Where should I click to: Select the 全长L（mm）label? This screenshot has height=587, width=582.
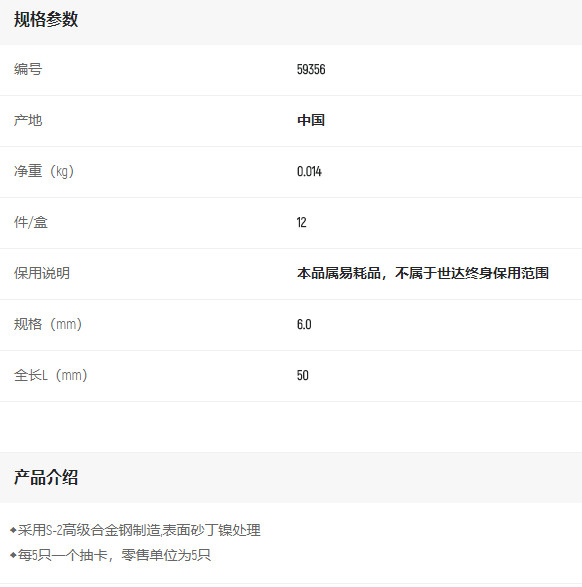pyautogui.click(x=51, y=375)
